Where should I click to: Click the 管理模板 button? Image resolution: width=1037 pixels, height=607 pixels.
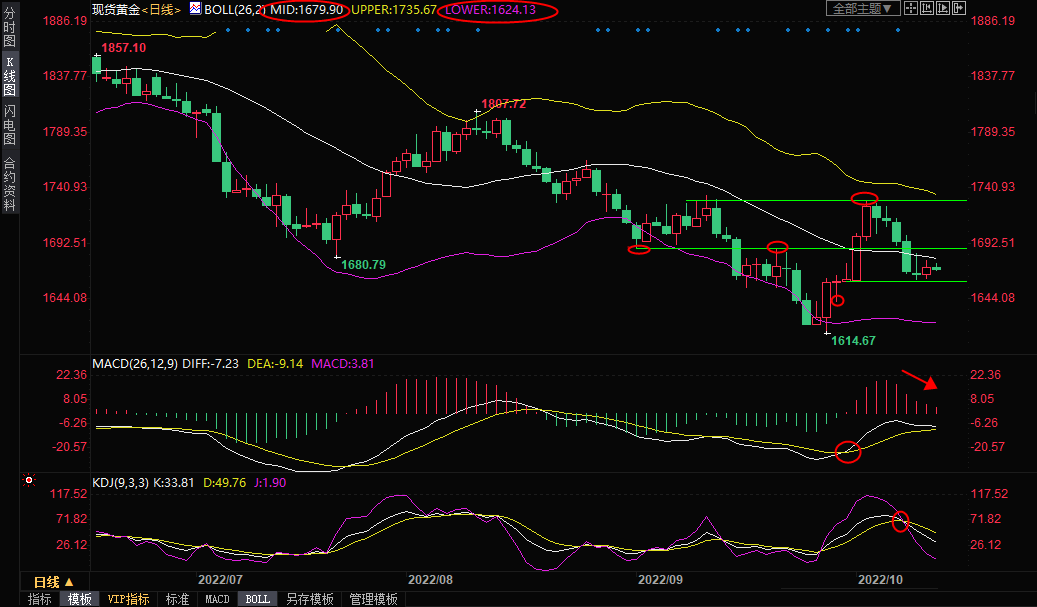[373, 599]
